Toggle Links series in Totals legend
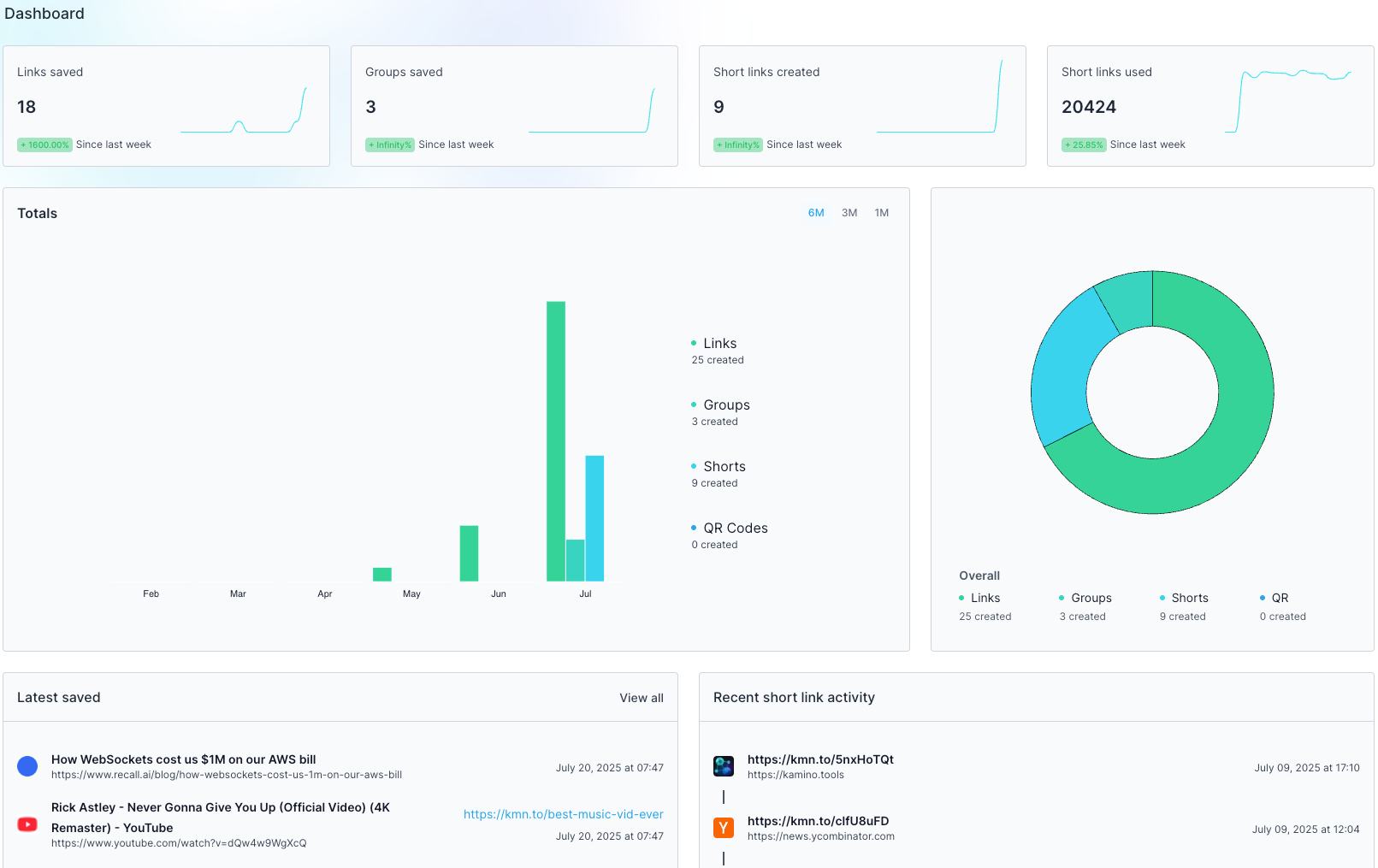Screen dimensions: 1378x868 click(719, 344)
